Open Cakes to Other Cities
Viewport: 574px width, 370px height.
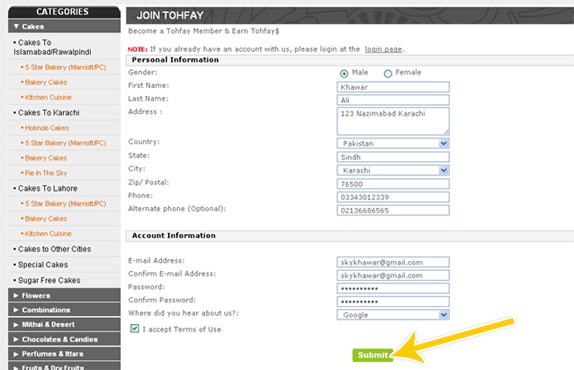(54, 249)
